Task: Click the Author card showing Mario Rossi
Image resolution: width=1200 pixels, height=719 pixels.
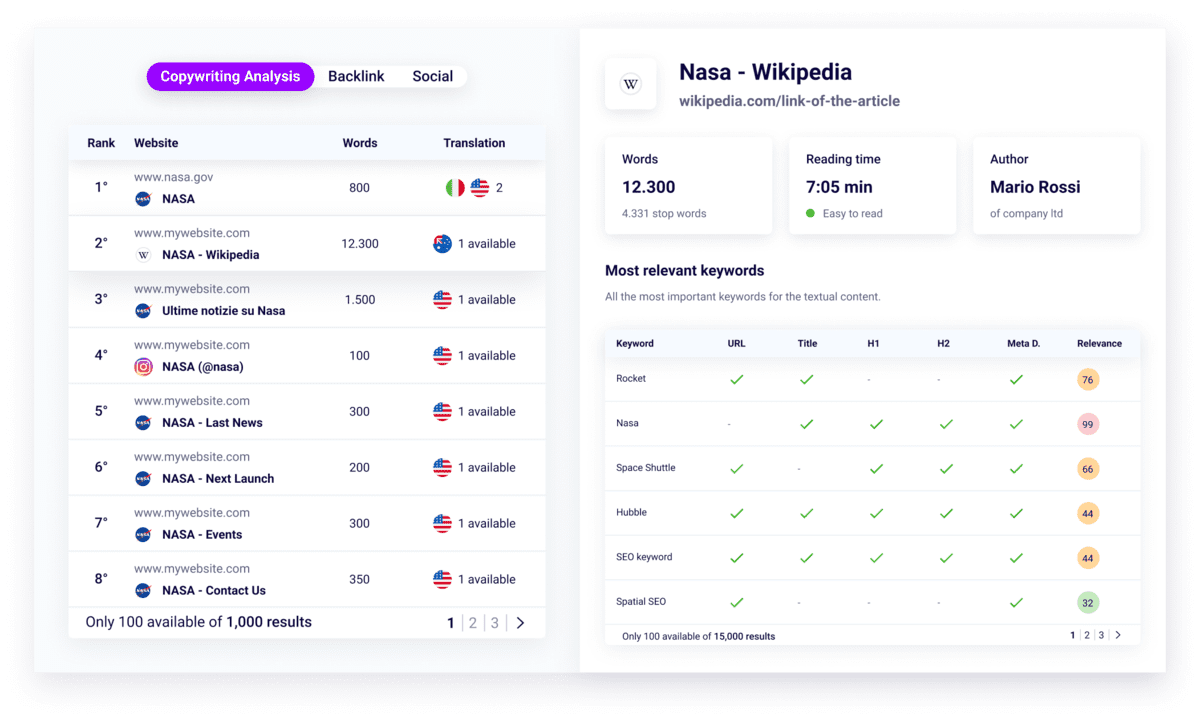Action: pyautogui.click(x=1056, y=186)
